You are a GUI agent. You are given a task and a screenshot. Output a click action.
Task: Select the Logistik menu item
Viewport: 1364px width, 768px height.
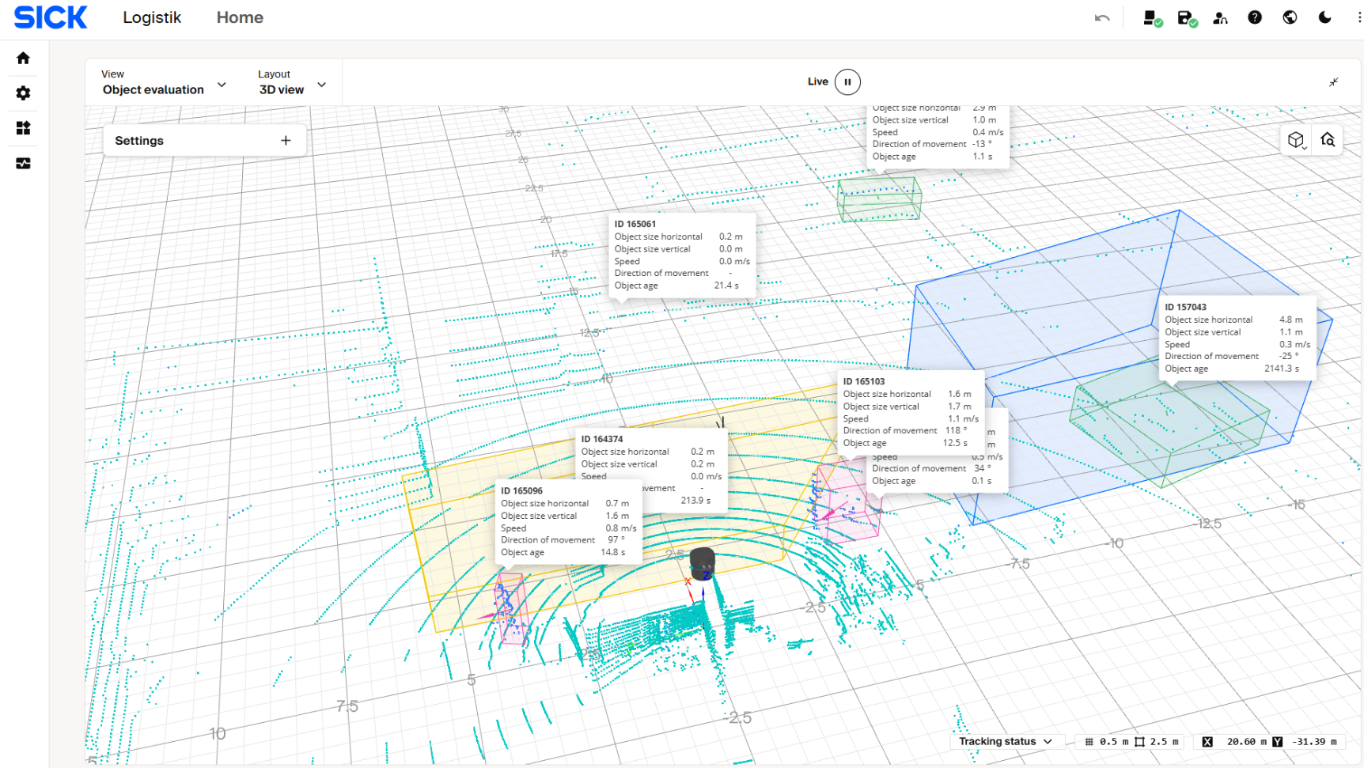[152, 18]
